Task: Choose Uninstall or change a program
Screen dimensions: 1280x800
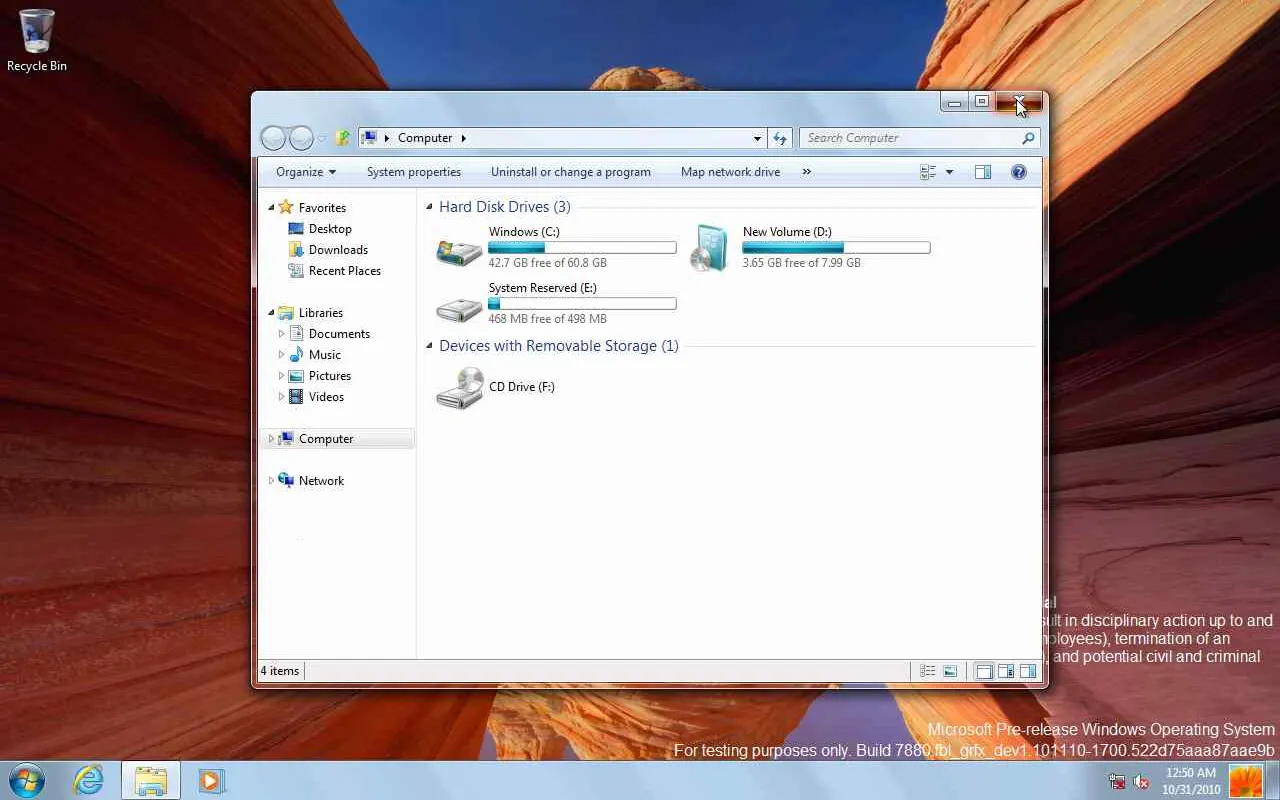Action: pos(571,172)
